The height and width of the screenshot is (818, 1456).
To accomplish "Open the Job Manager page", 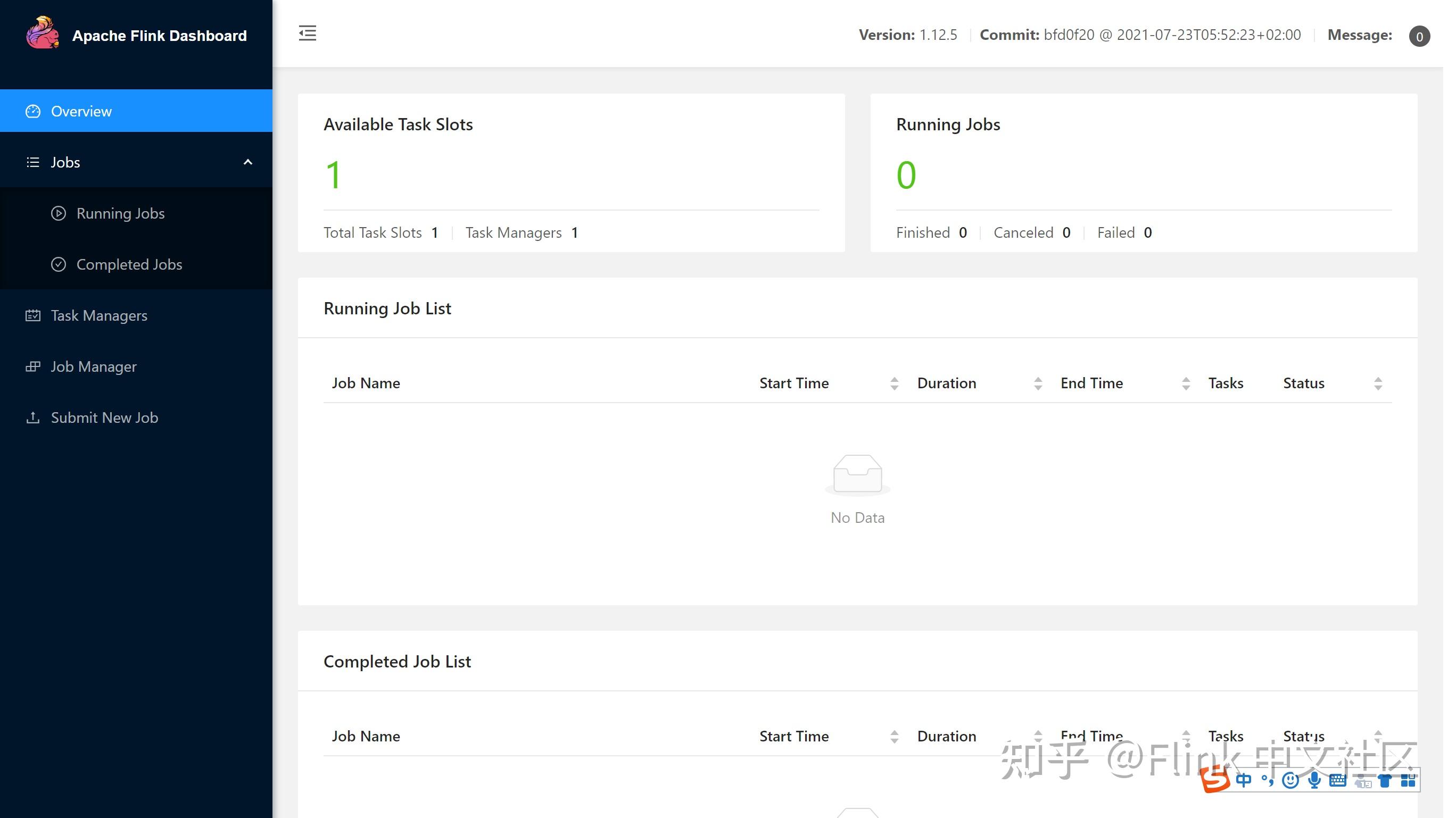I will pos(93,366).
